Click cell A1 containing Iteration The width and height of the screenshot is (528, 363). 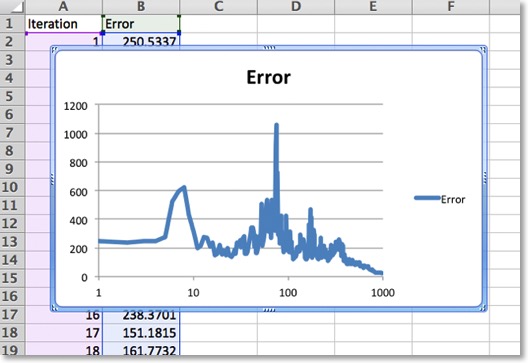64,24
